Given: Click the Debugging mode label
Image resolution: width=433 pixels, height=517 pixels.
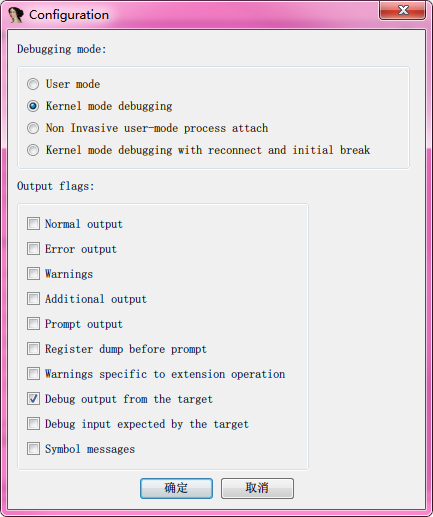Looking at the screenshot, I should [x=62, y=49].
